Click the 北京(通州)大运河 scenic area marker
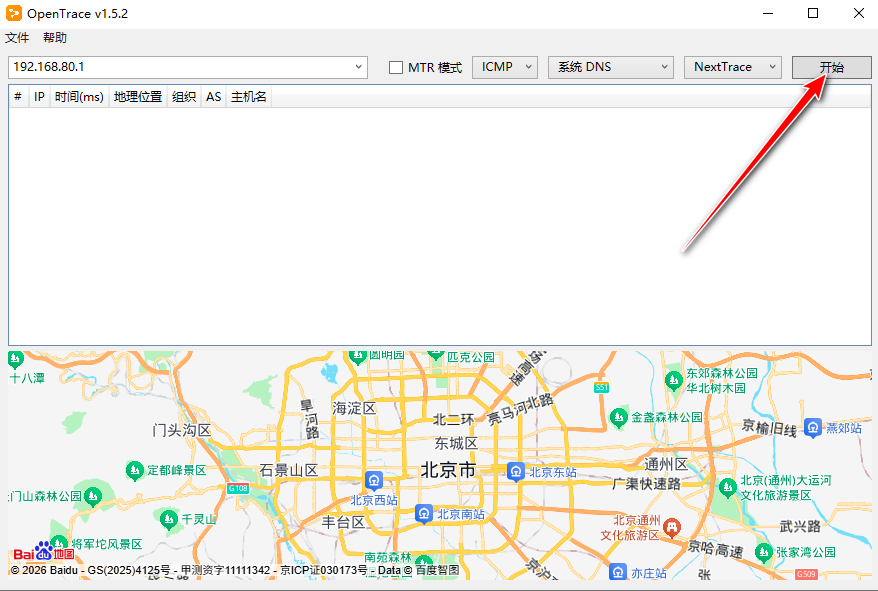Viewport: 878px width, 591px height. point(727,487)
